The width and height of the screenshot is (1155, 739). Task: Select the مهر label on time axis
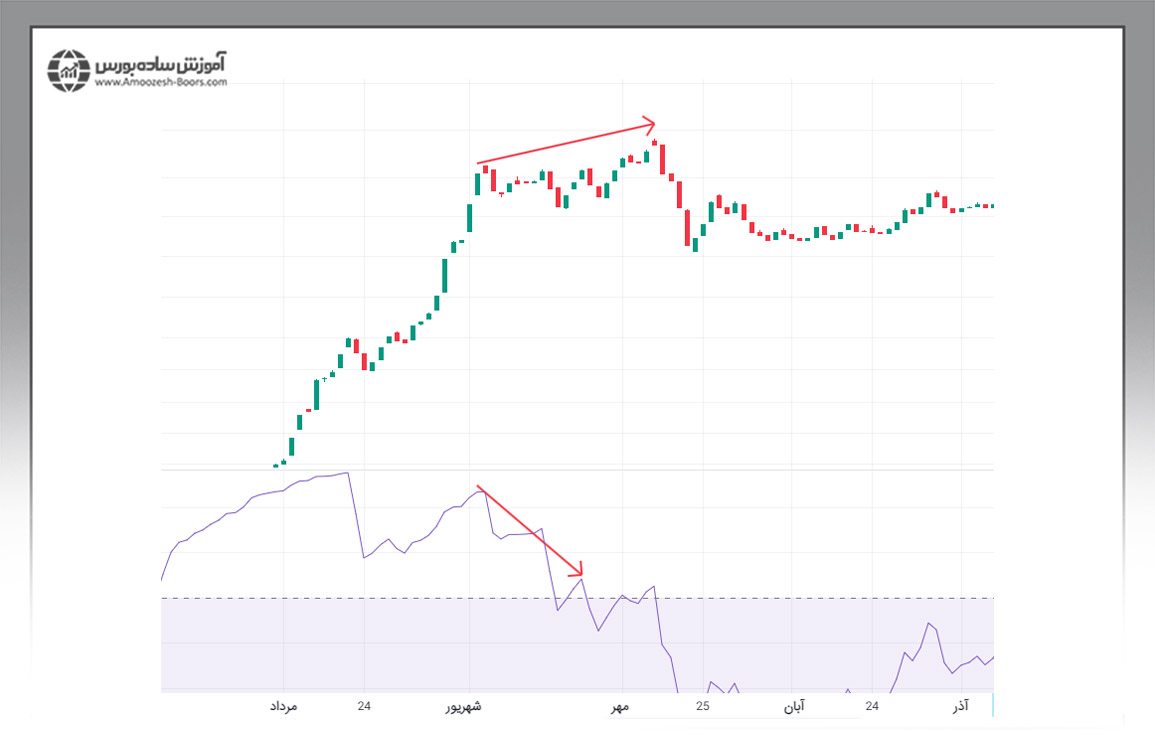[x=620, y=707]
